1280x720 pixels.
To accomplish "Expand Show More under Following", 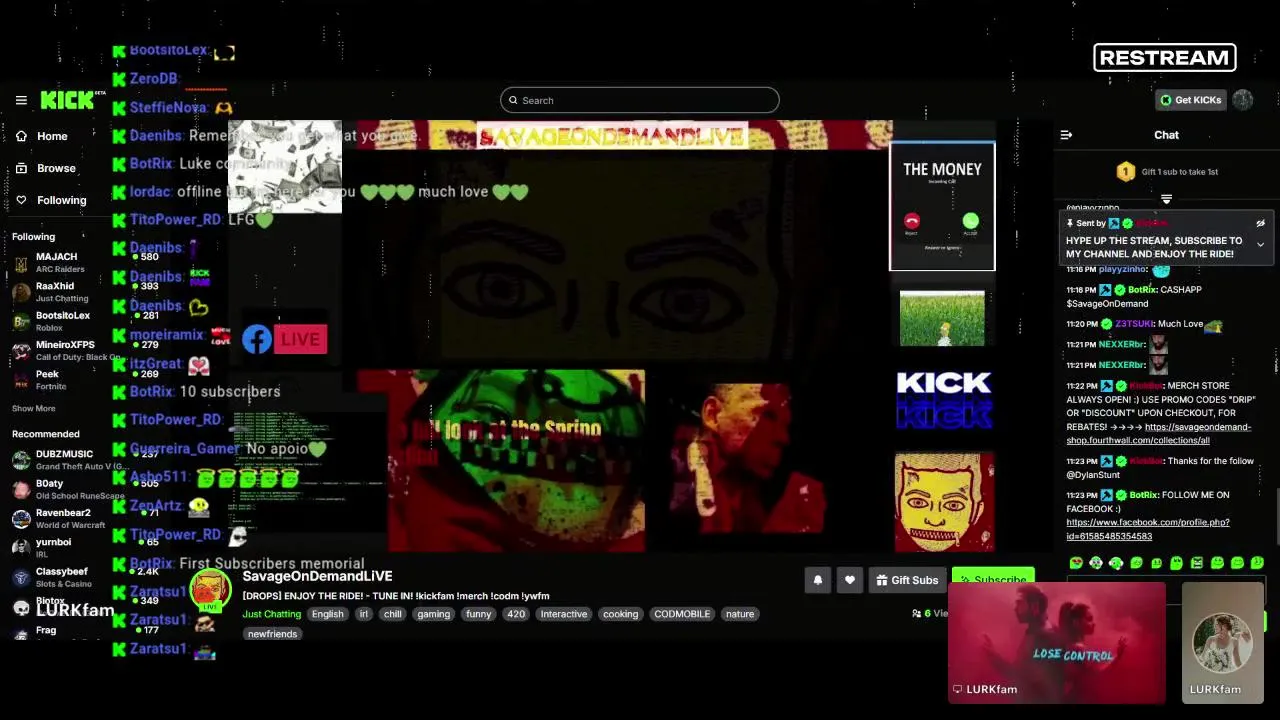I will tap(33, 408).
